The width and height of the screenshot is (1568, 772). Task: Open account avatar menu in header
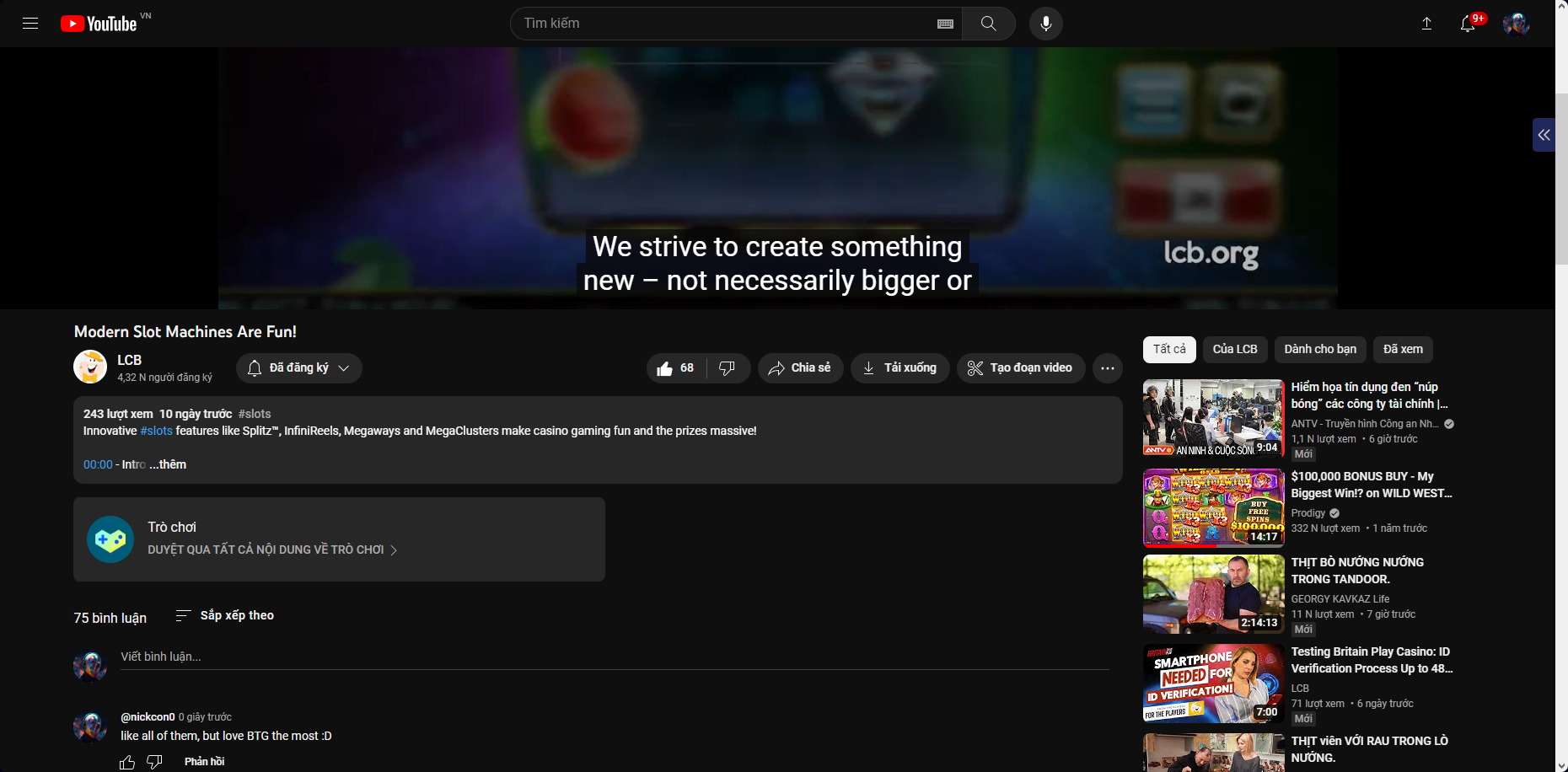pos(1517,24)
